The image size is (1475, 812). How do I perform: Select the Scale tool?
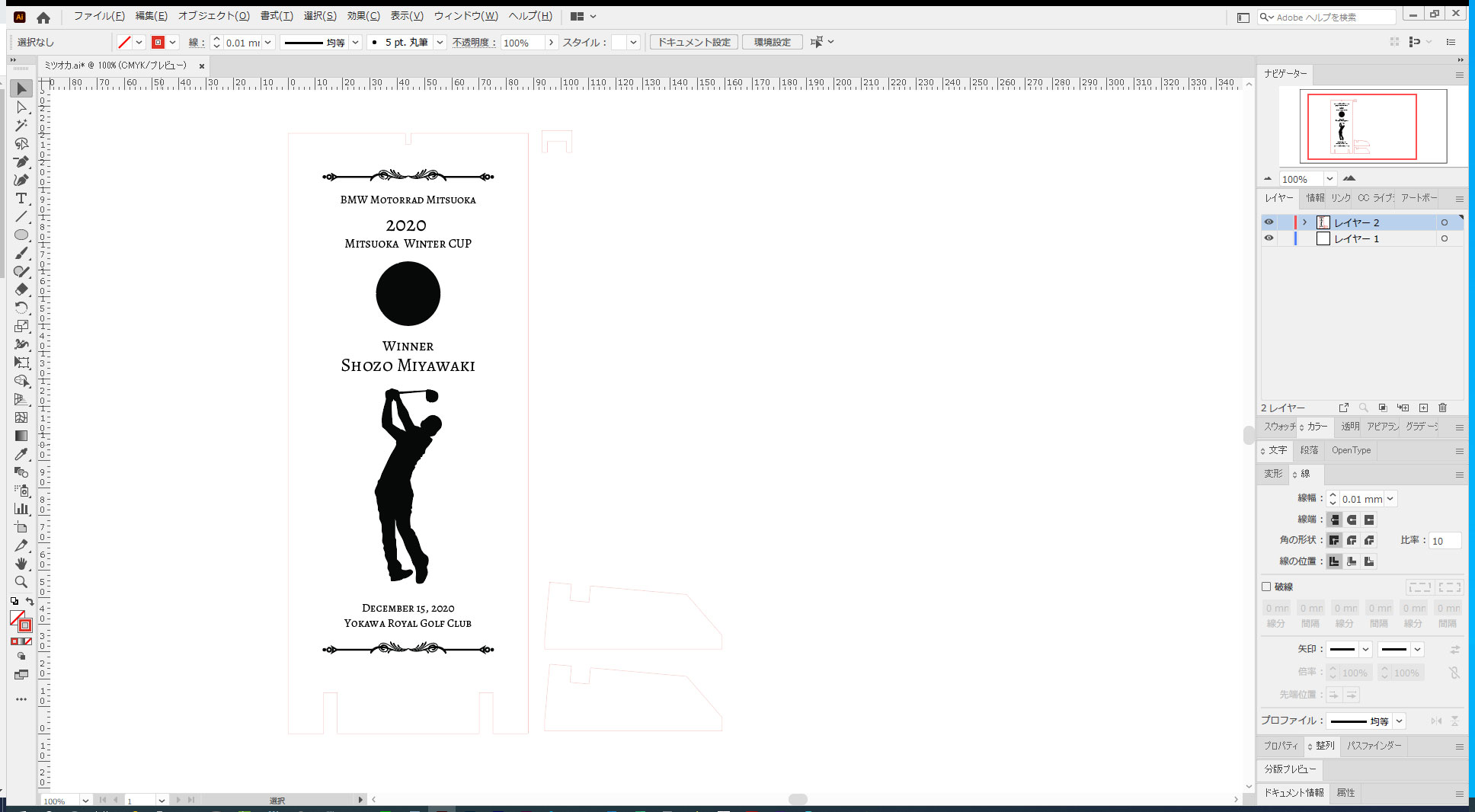(x=21, y=326)
